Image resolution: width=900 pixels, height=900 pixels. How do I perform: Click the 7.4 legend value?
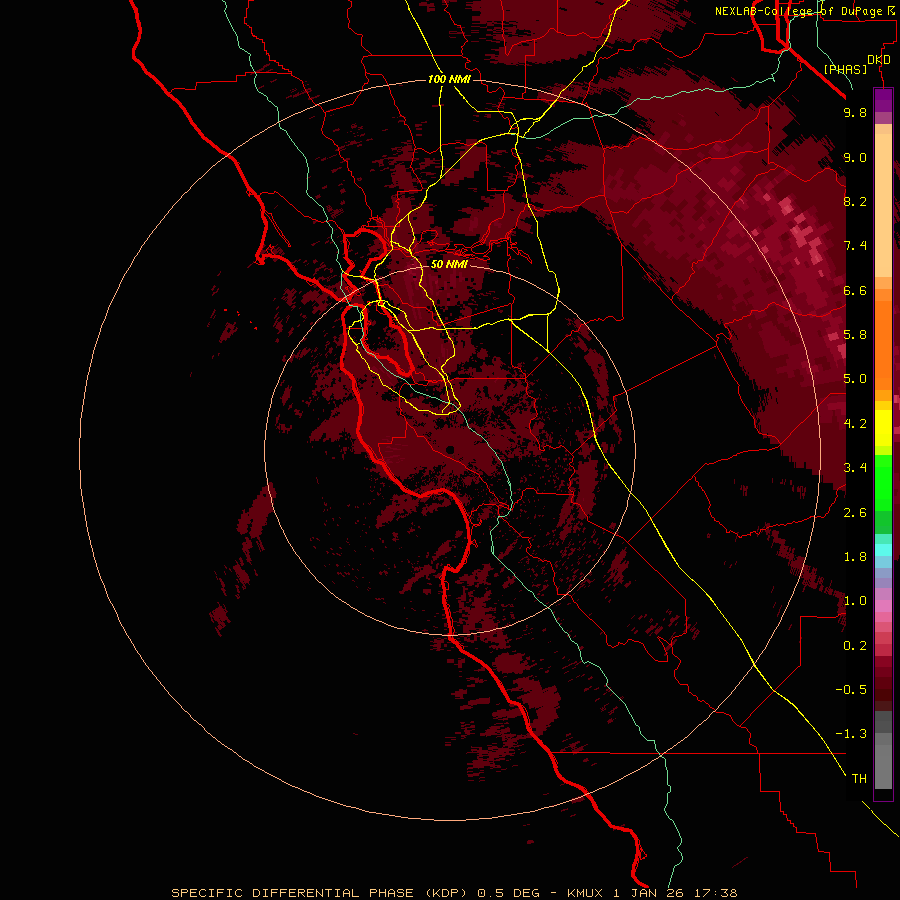click(x=855, y=246)
